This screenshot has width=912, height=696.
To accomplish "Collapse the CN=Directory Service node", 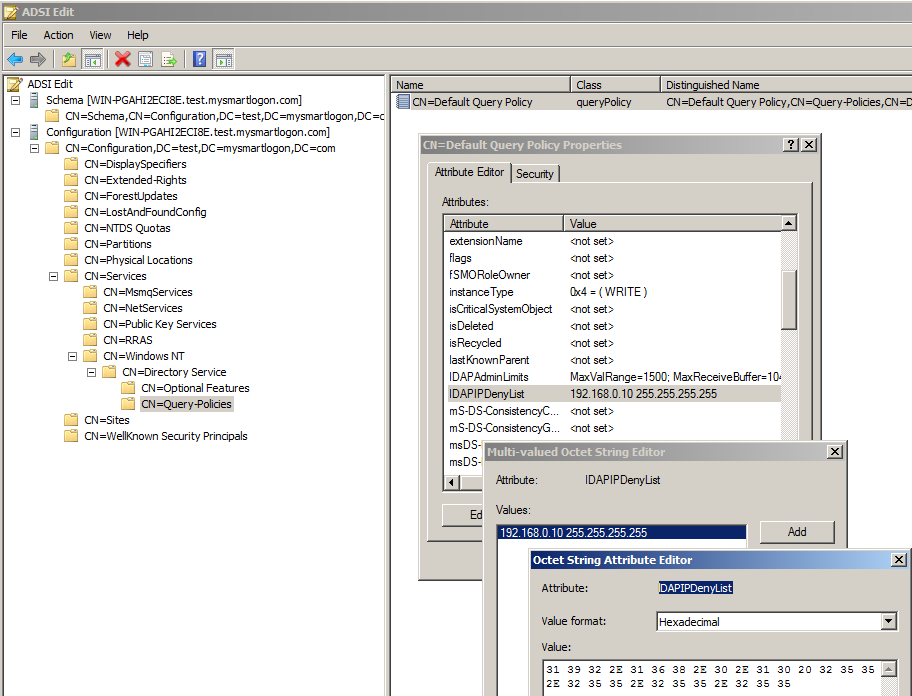I will tap(92, 372).
